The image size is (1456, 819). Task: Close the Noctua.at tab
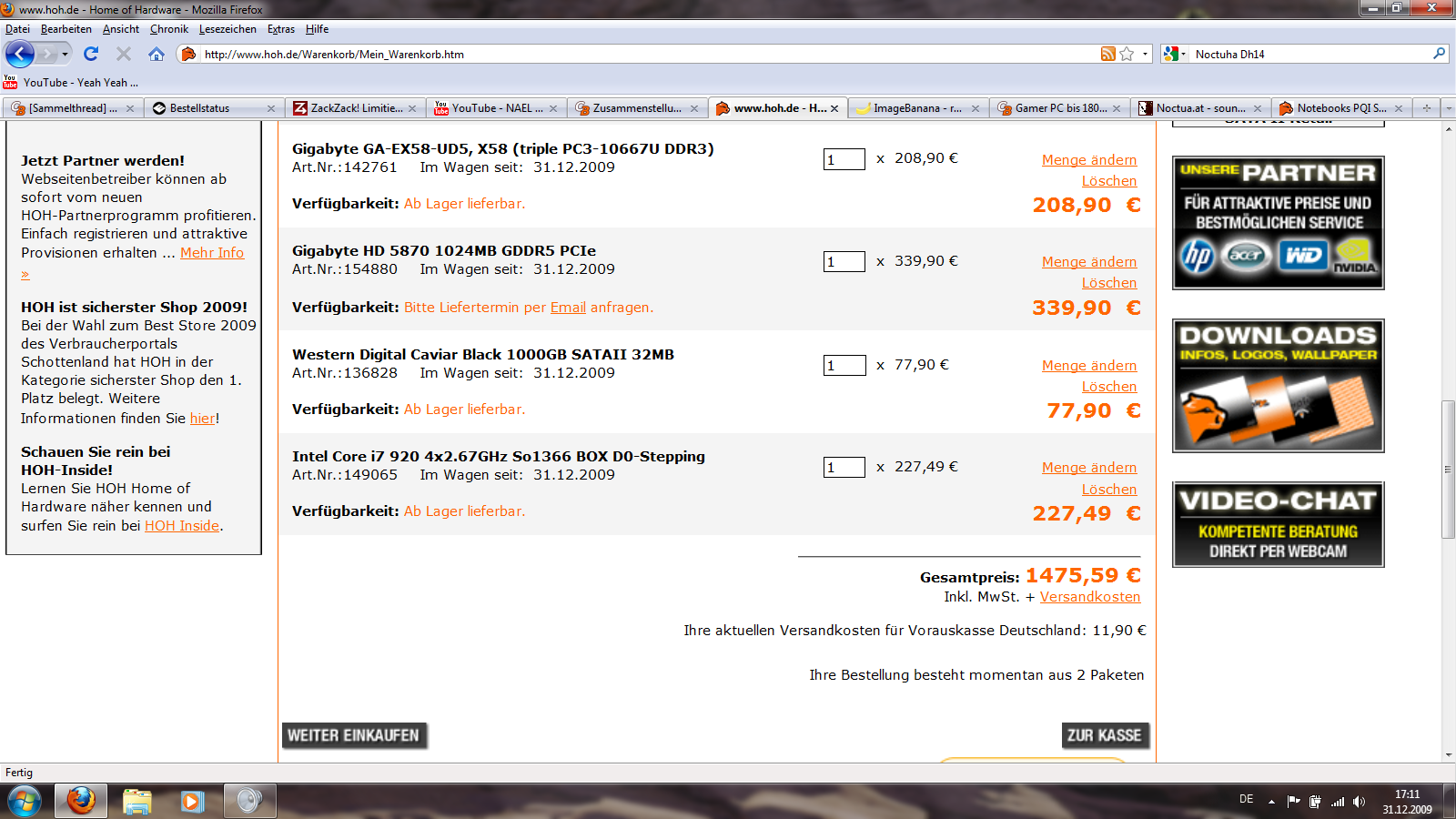tap(1258, 108)
